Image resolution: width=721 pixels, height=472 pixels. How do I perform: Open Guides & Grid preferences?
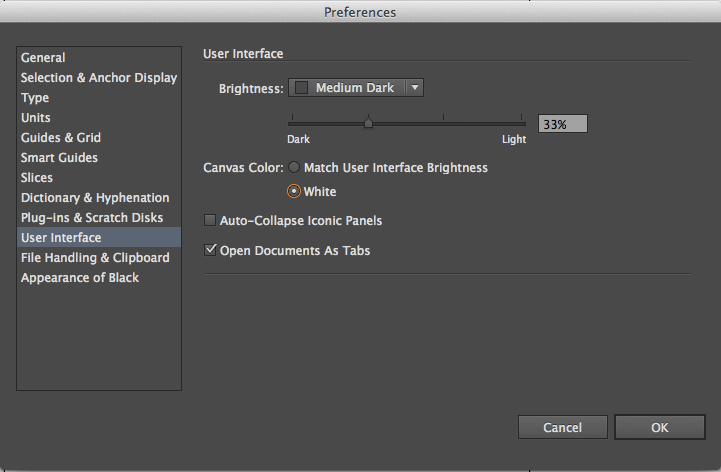click(x=61, y=138)
